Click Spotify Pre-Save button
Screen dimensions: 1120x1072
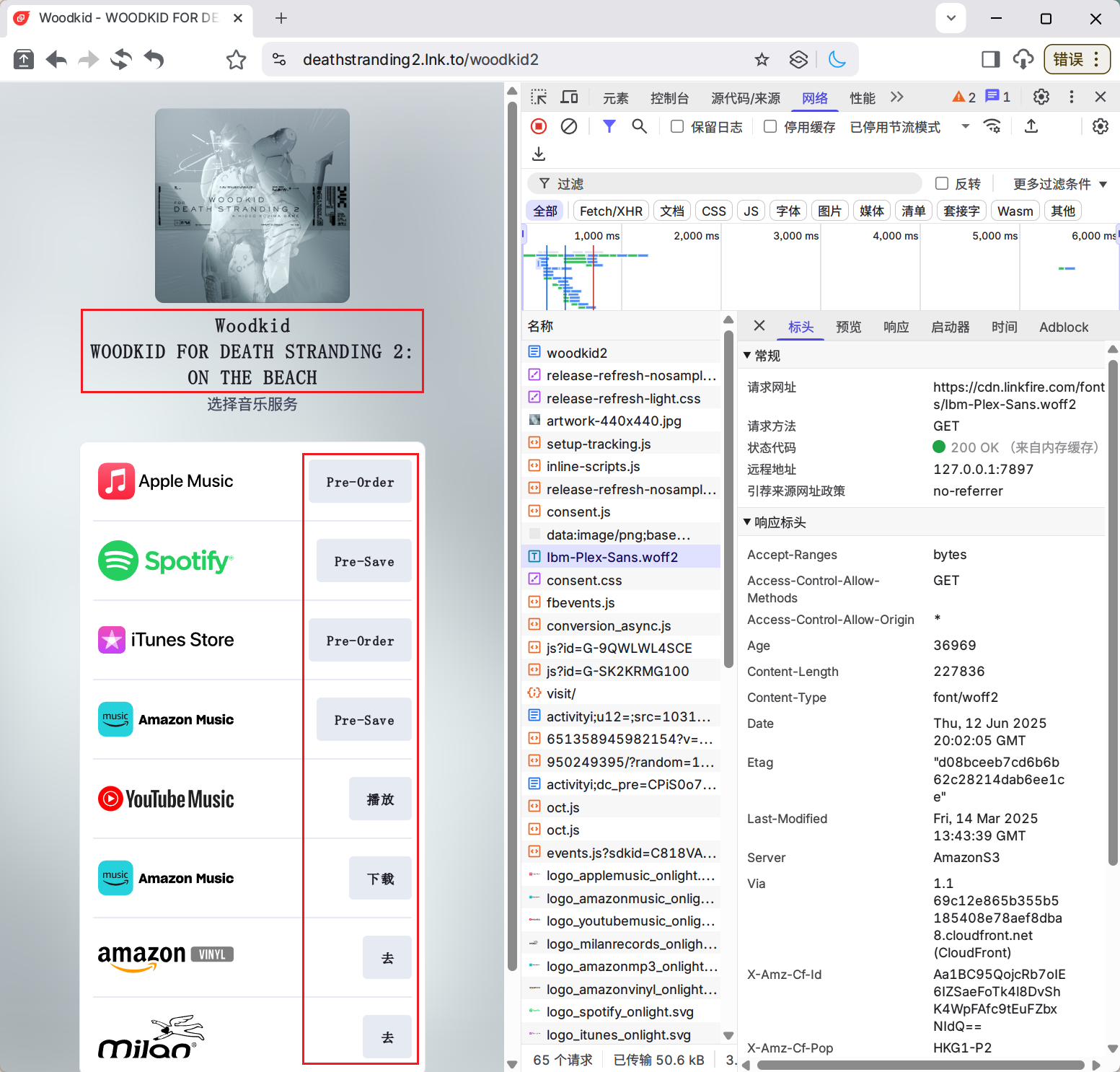(x=364, y=561)
